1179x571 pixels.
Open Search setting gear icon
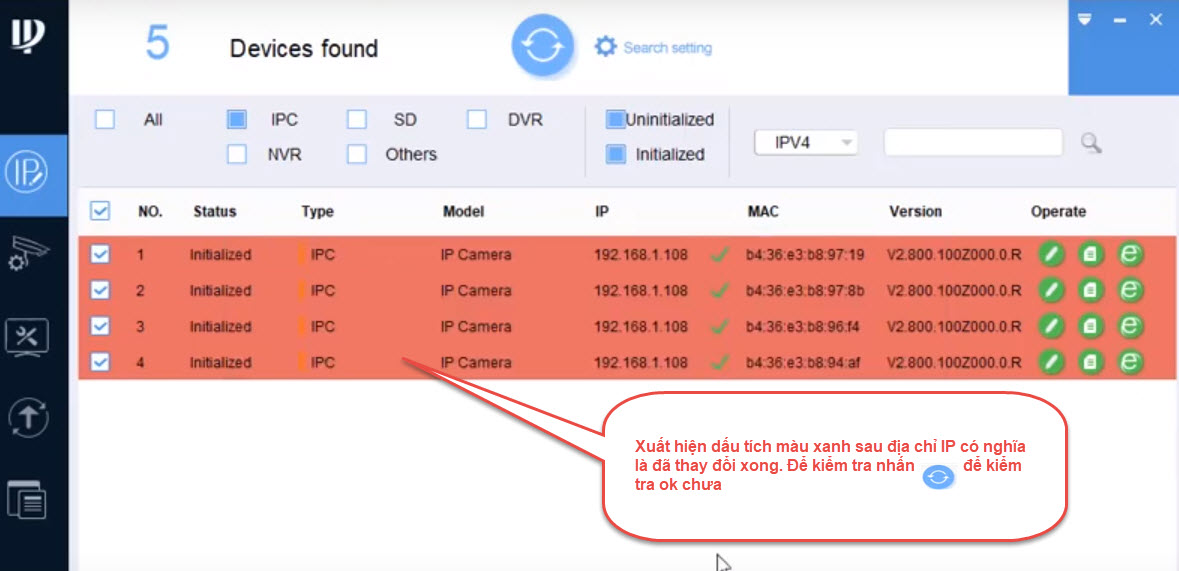(x=605, y=47)
